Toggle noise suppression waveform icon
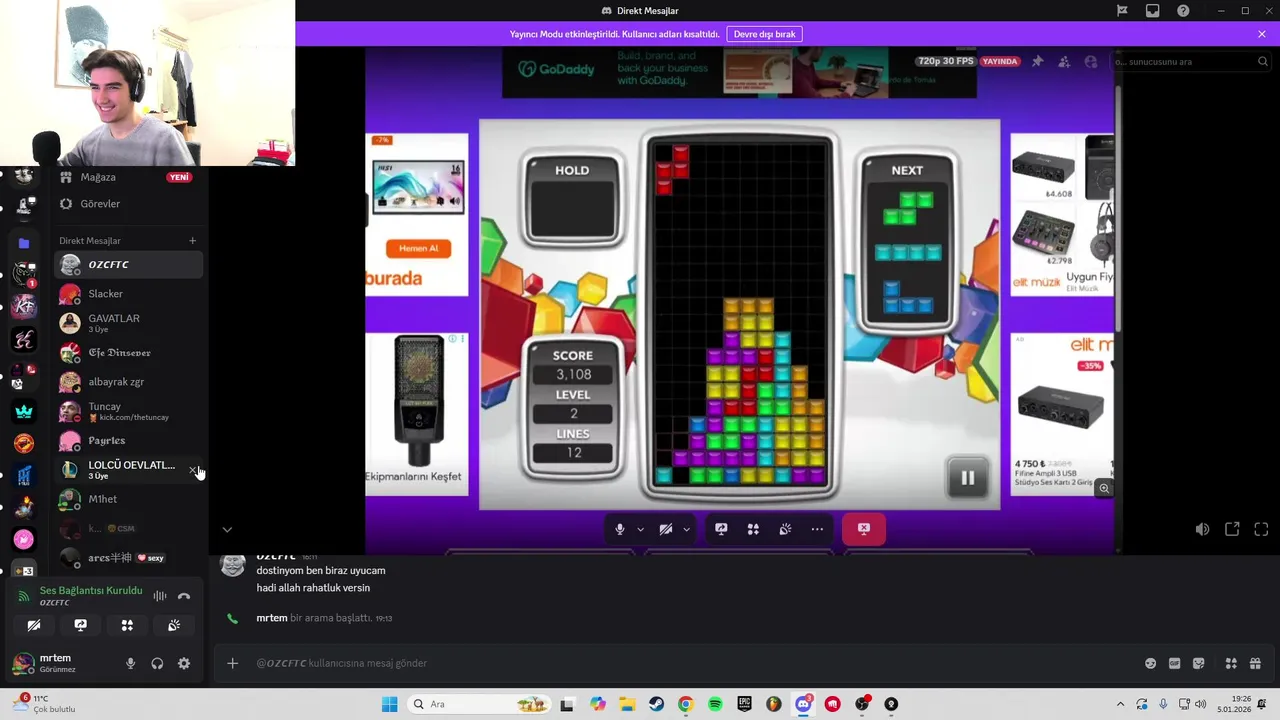Screen dimensions: 1280x720 pos(160,596)
